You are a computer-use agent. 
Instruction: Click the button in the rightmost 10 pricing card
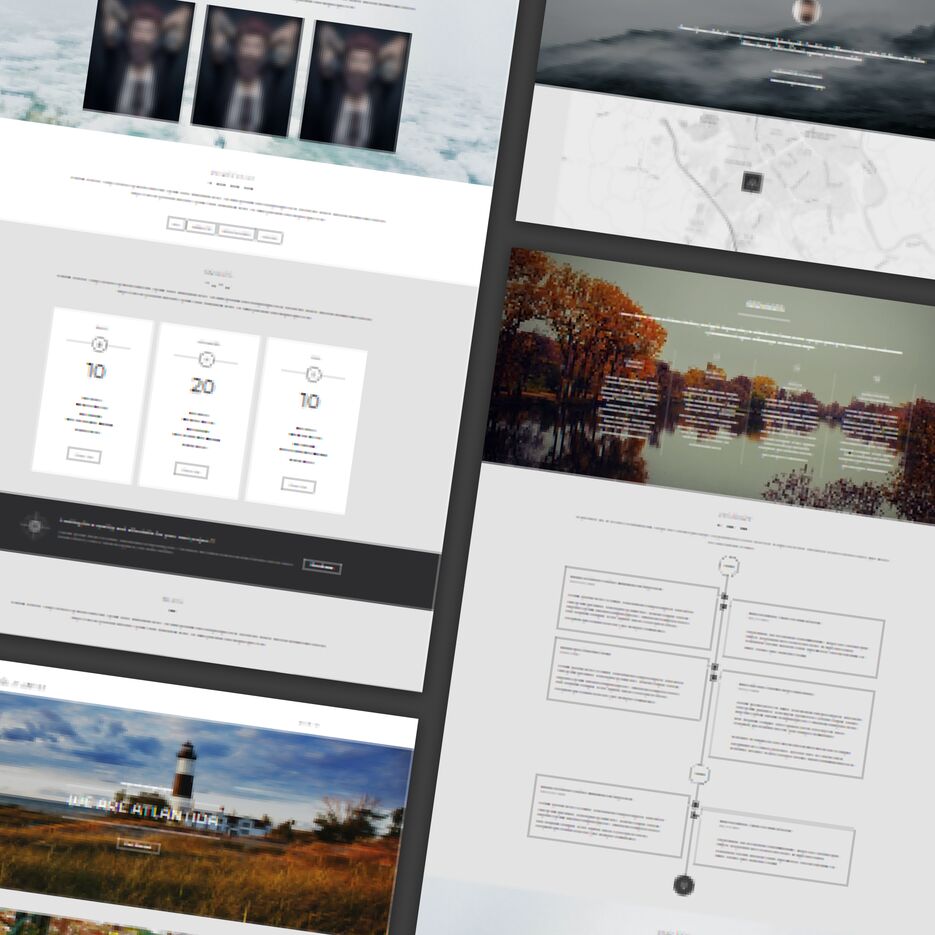(x=298, y=485)
